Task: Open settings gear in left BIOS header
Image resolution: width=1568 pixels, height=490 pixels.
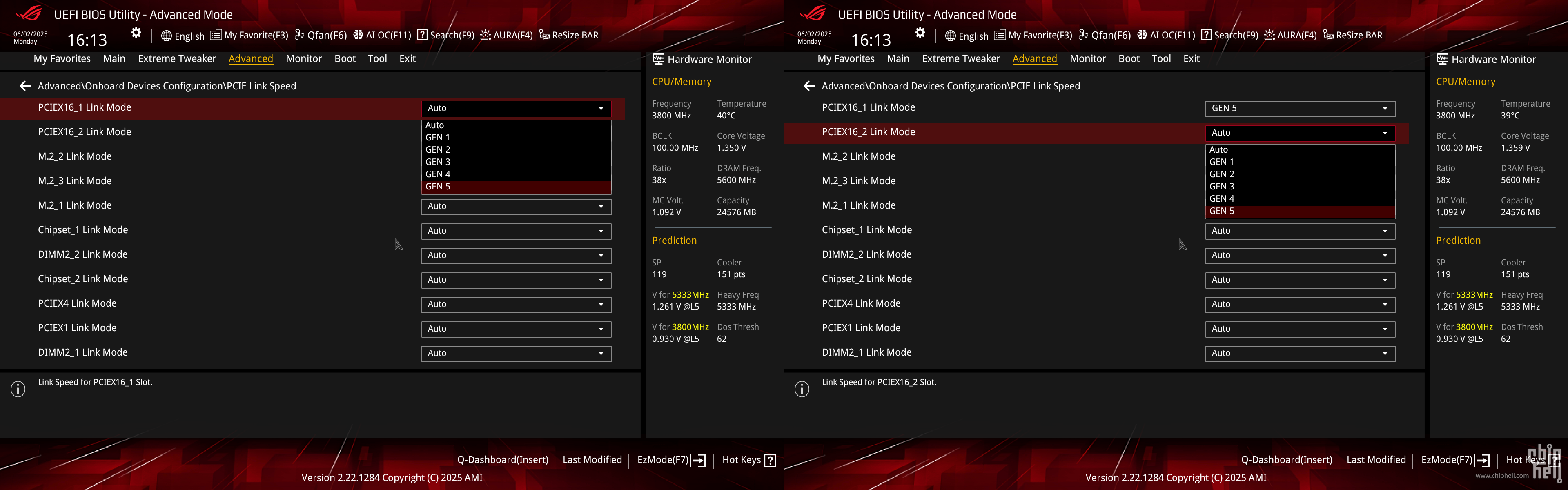Action: (x=136, y=33)
